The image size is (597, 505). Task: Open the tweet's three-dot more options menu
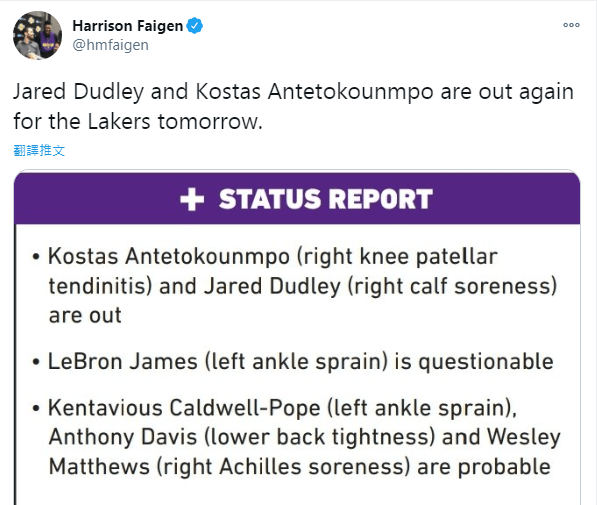coord(571,25)
